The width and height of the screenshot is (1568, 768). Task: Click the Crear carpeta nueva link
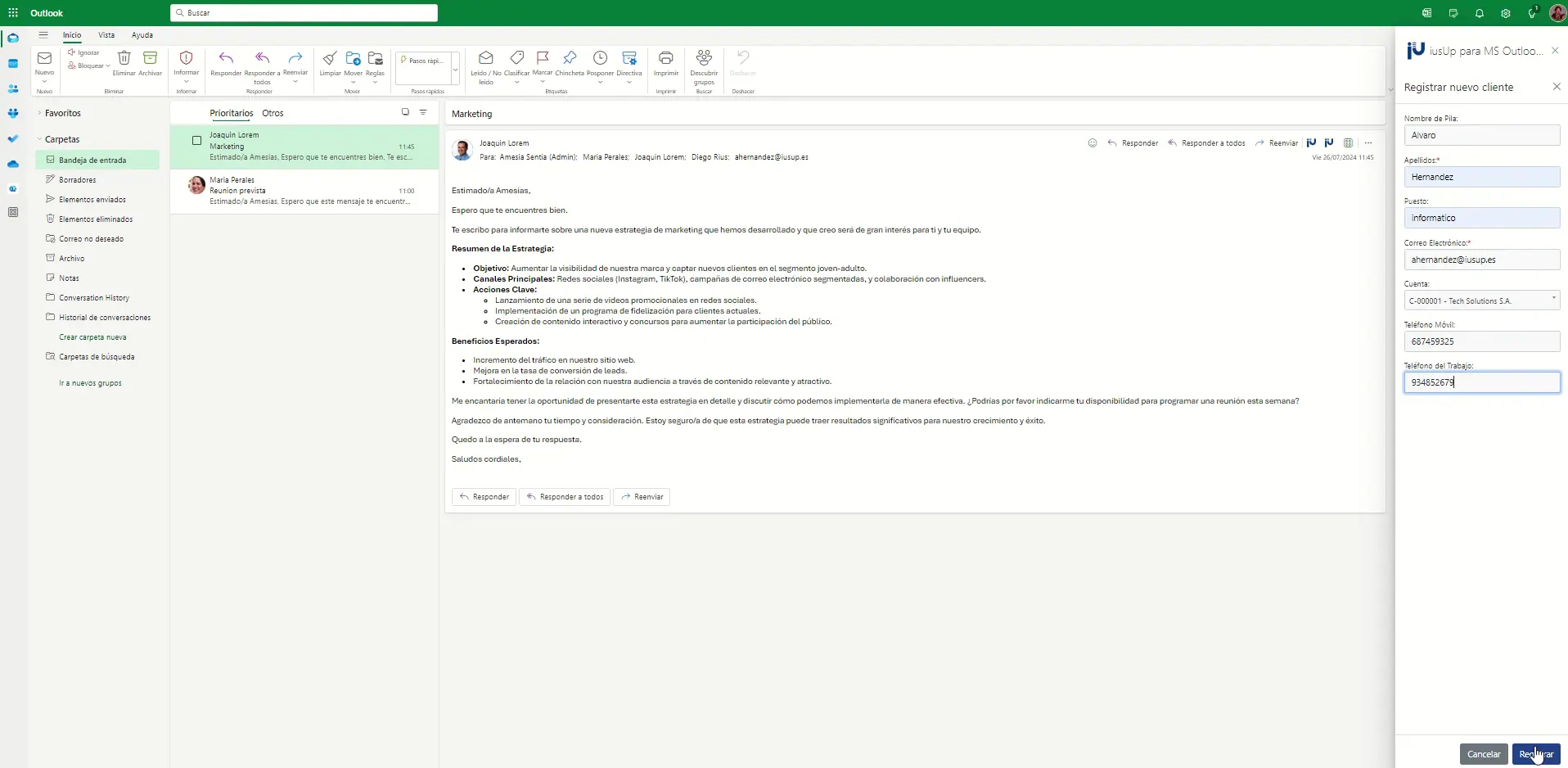92,337
